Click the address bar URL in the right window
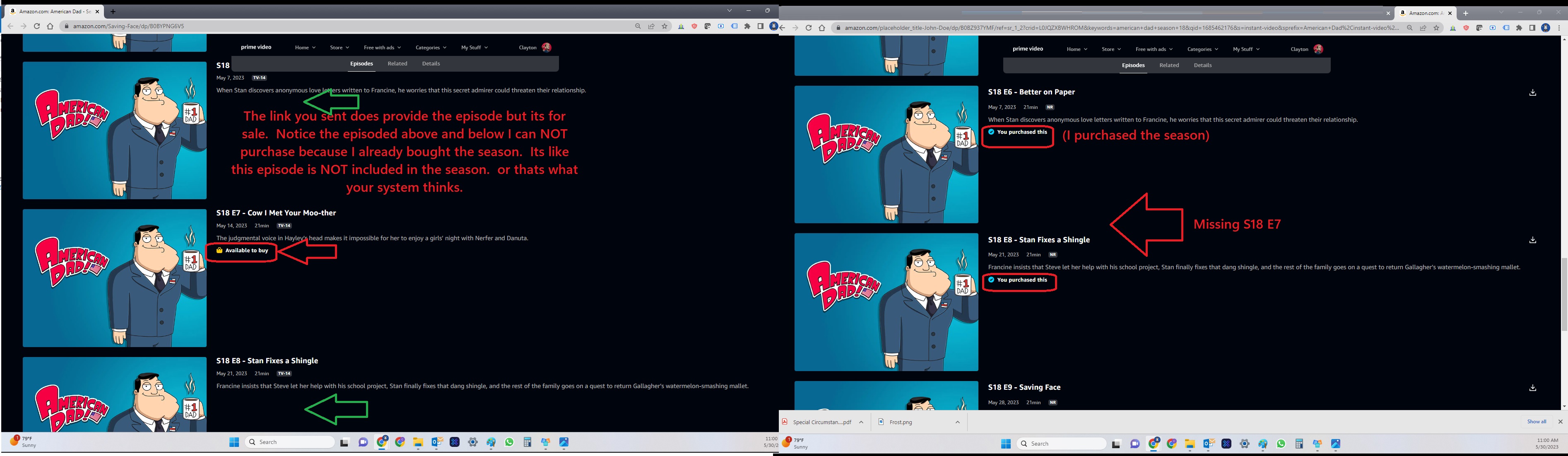1568x456 pixels. (1122, 28)
